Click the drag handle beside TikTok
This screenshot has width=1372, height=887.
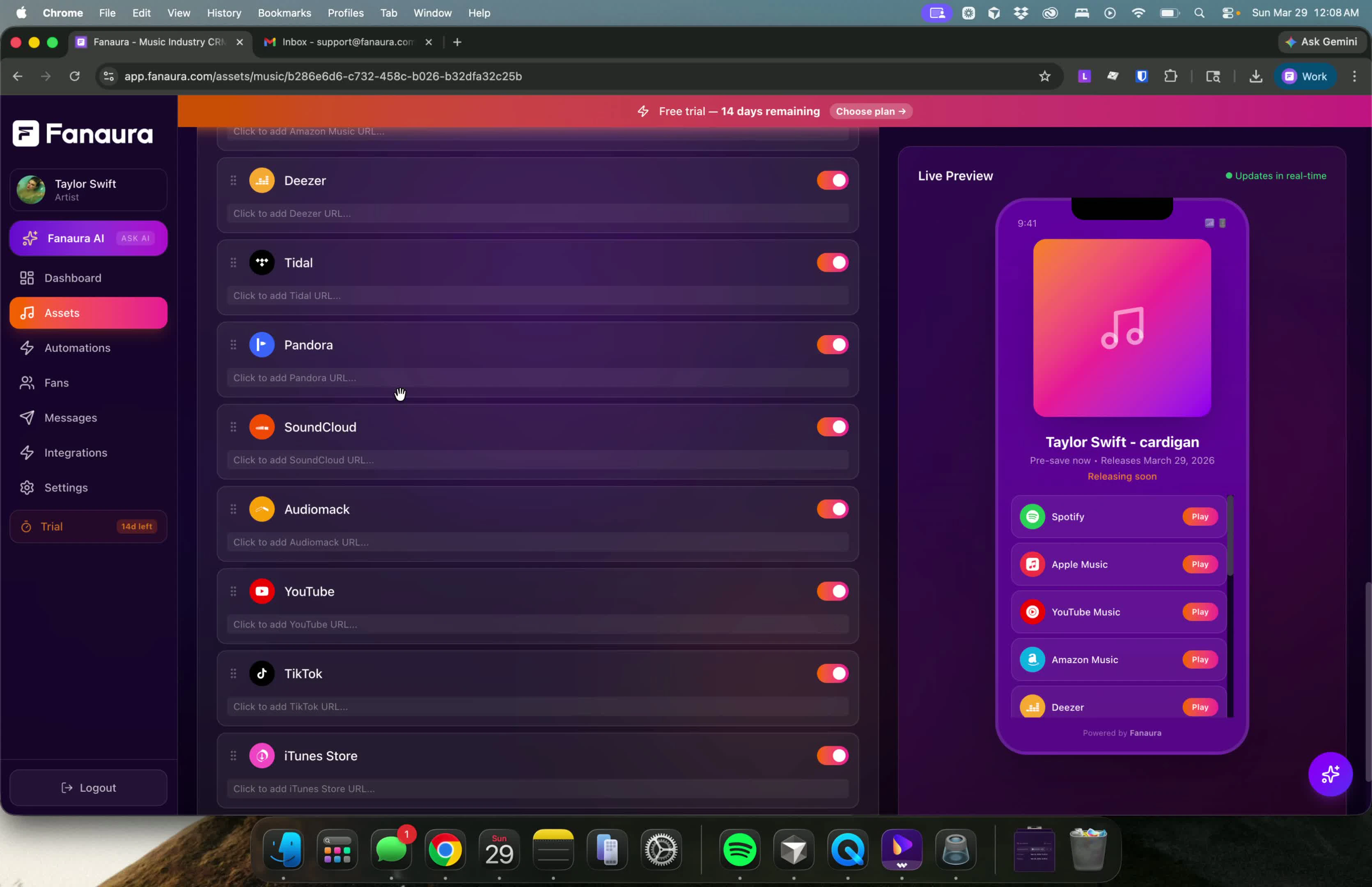point(233,673)
